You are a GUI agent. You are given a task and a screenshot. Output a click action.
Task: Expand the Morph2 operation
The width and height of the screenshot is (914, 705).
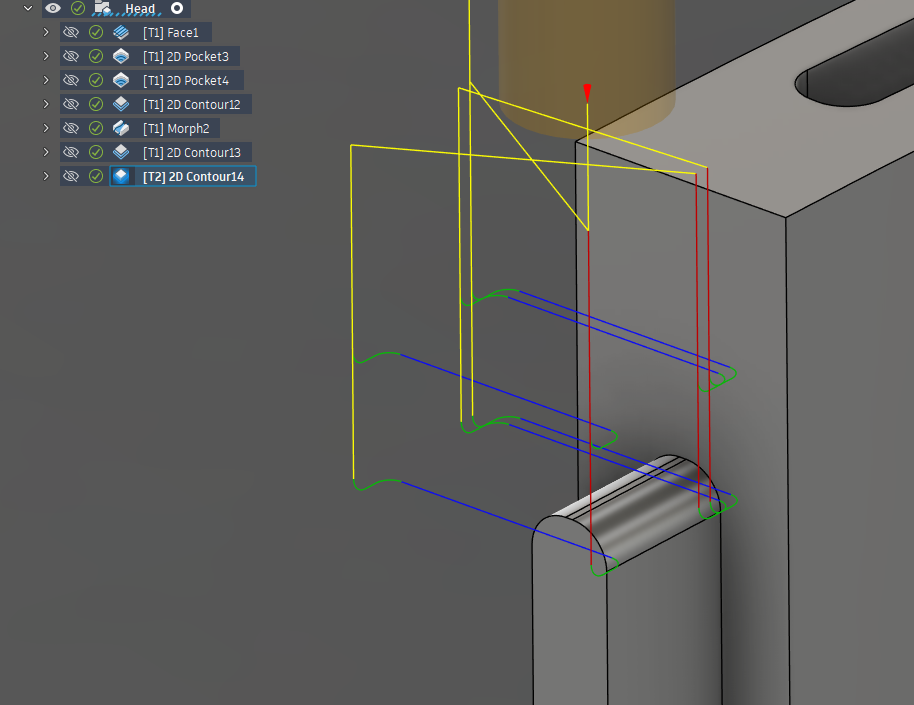[46, 128]
